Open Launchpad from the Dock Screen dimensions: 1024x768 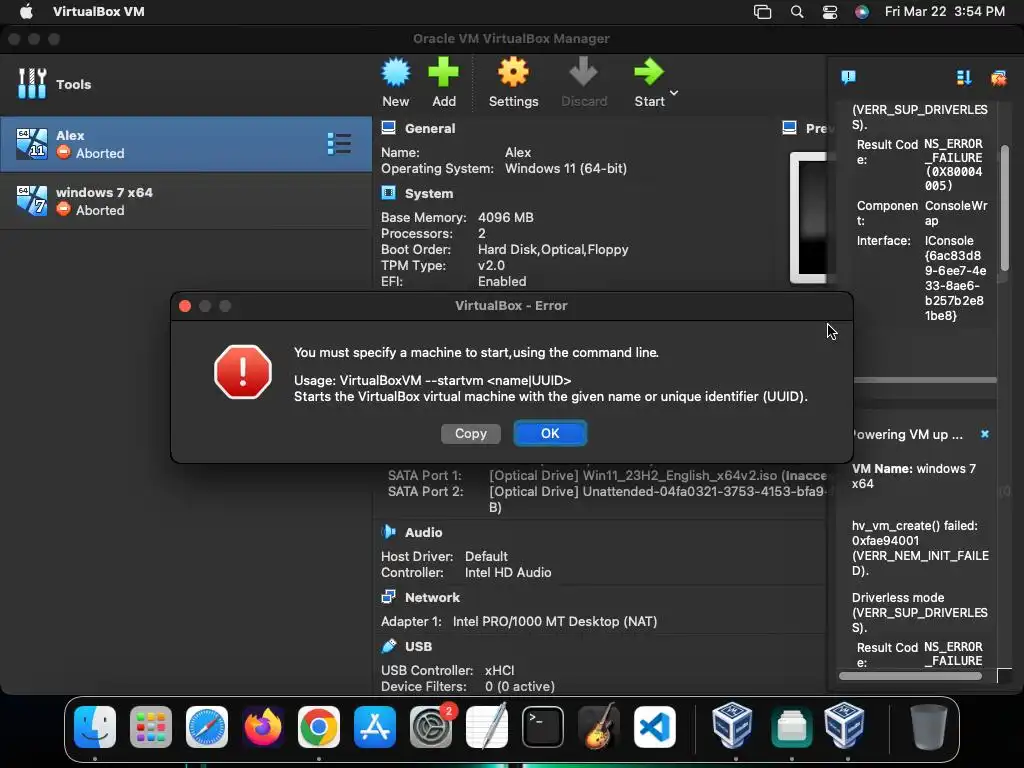(x=151, y=727)
